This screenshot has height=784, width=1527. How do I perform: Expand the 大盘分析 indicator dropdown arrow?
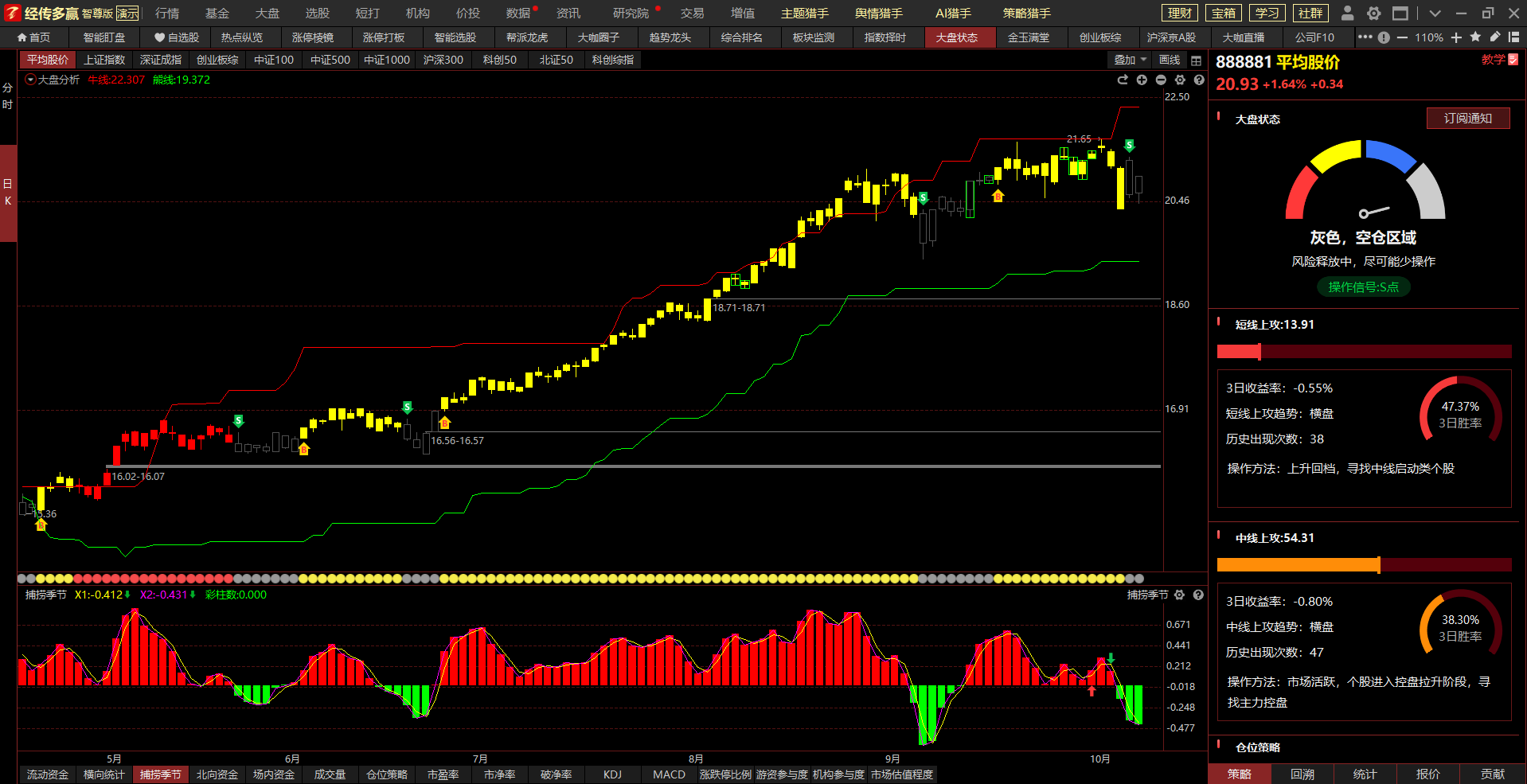coord(30,80)
